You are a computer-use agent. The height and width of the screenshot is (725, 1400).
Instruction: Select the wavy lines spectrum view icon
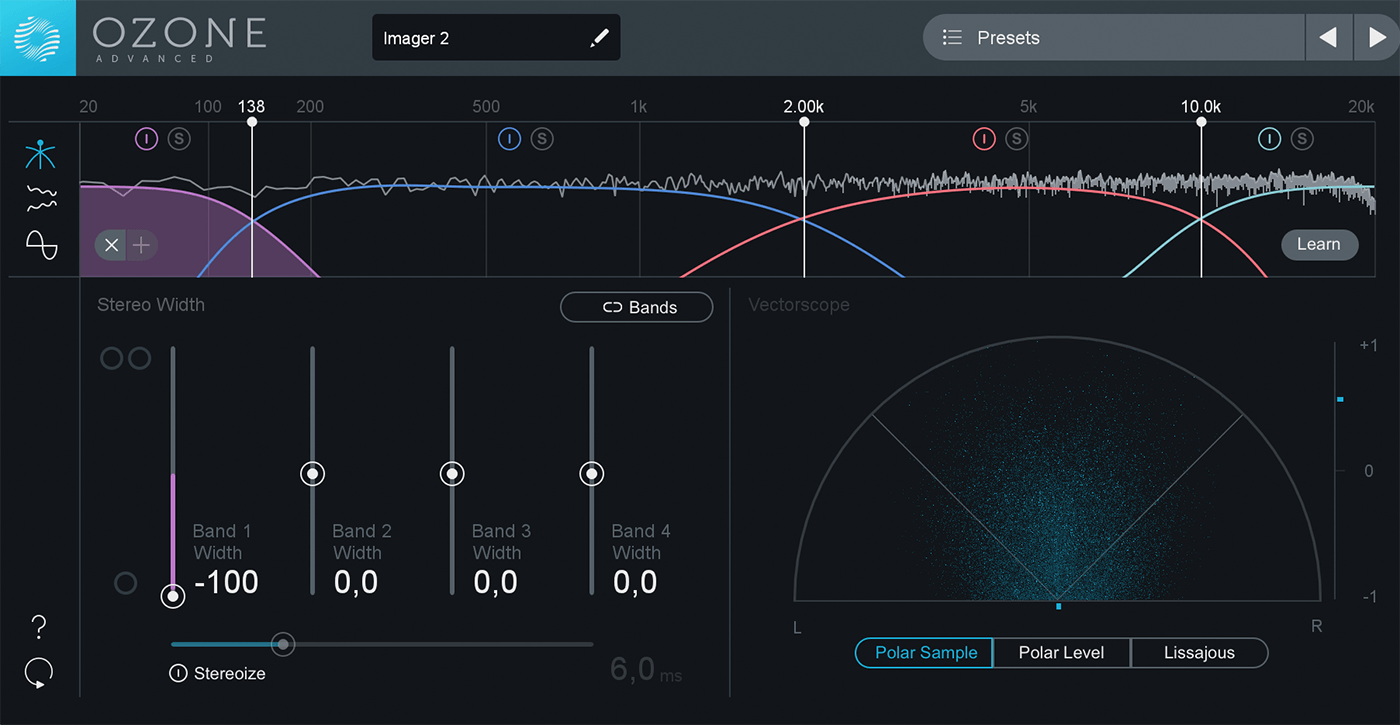click(41, 199)
